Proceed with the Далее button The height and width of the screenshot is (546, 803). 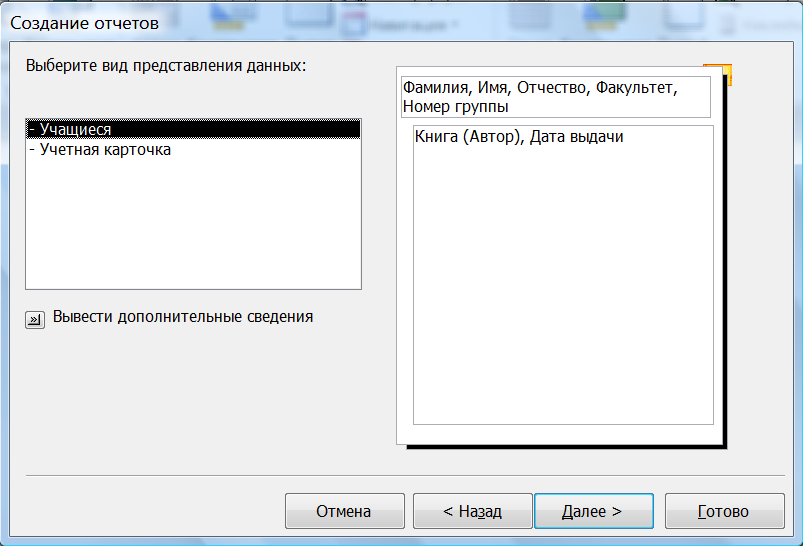594,511
